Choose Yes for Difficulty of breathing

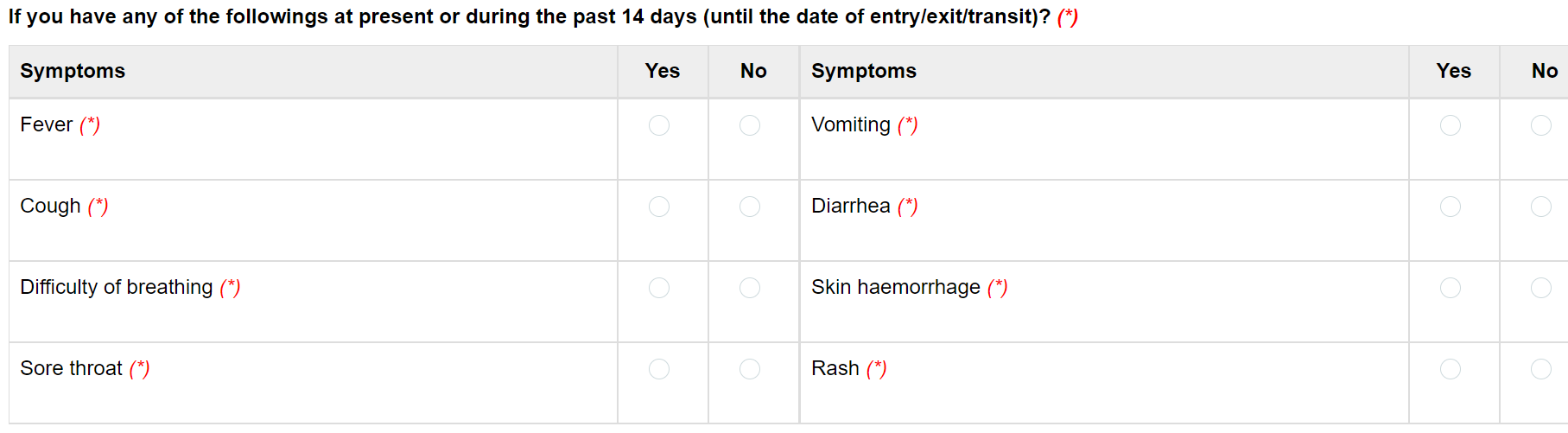click(x=659, y=288)
